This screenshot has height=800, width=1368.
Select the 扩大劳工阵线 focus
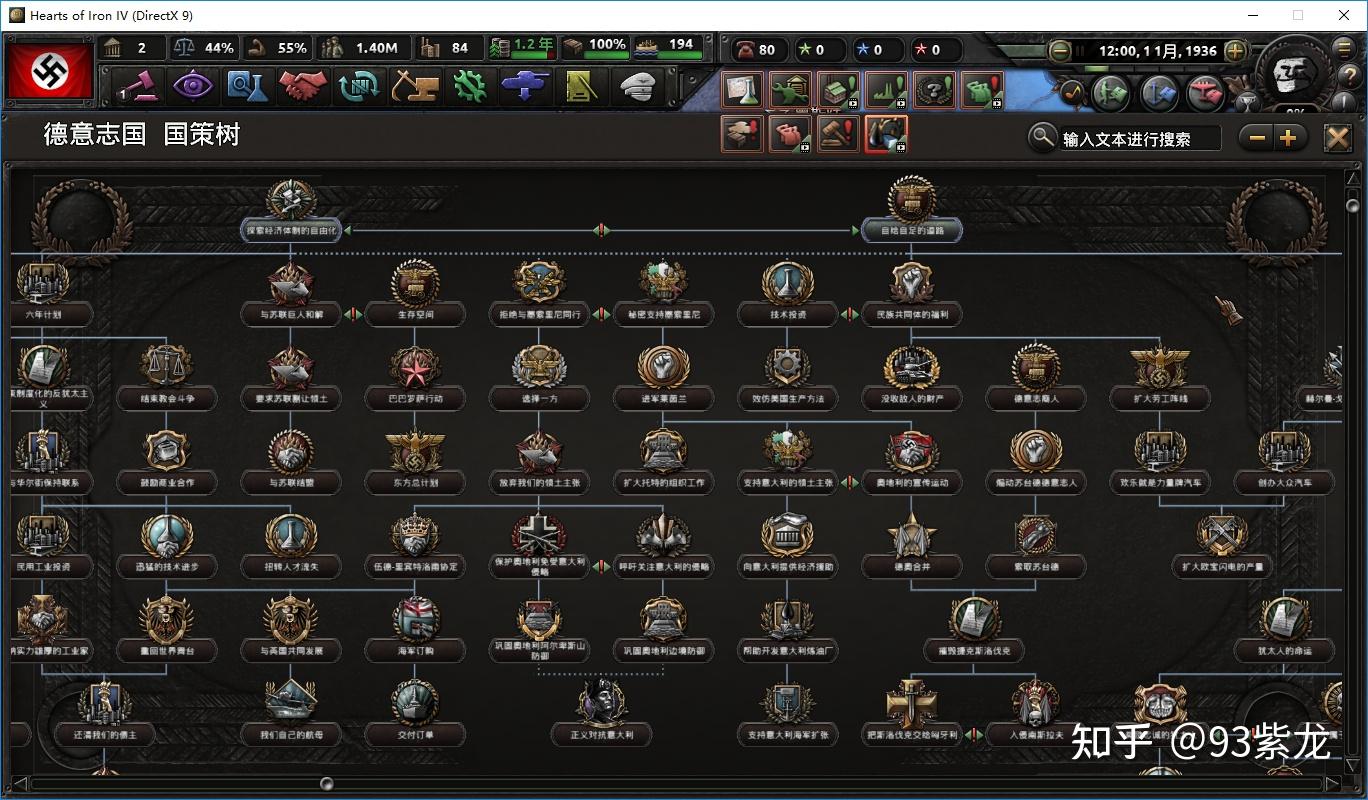pos(1159,380)
